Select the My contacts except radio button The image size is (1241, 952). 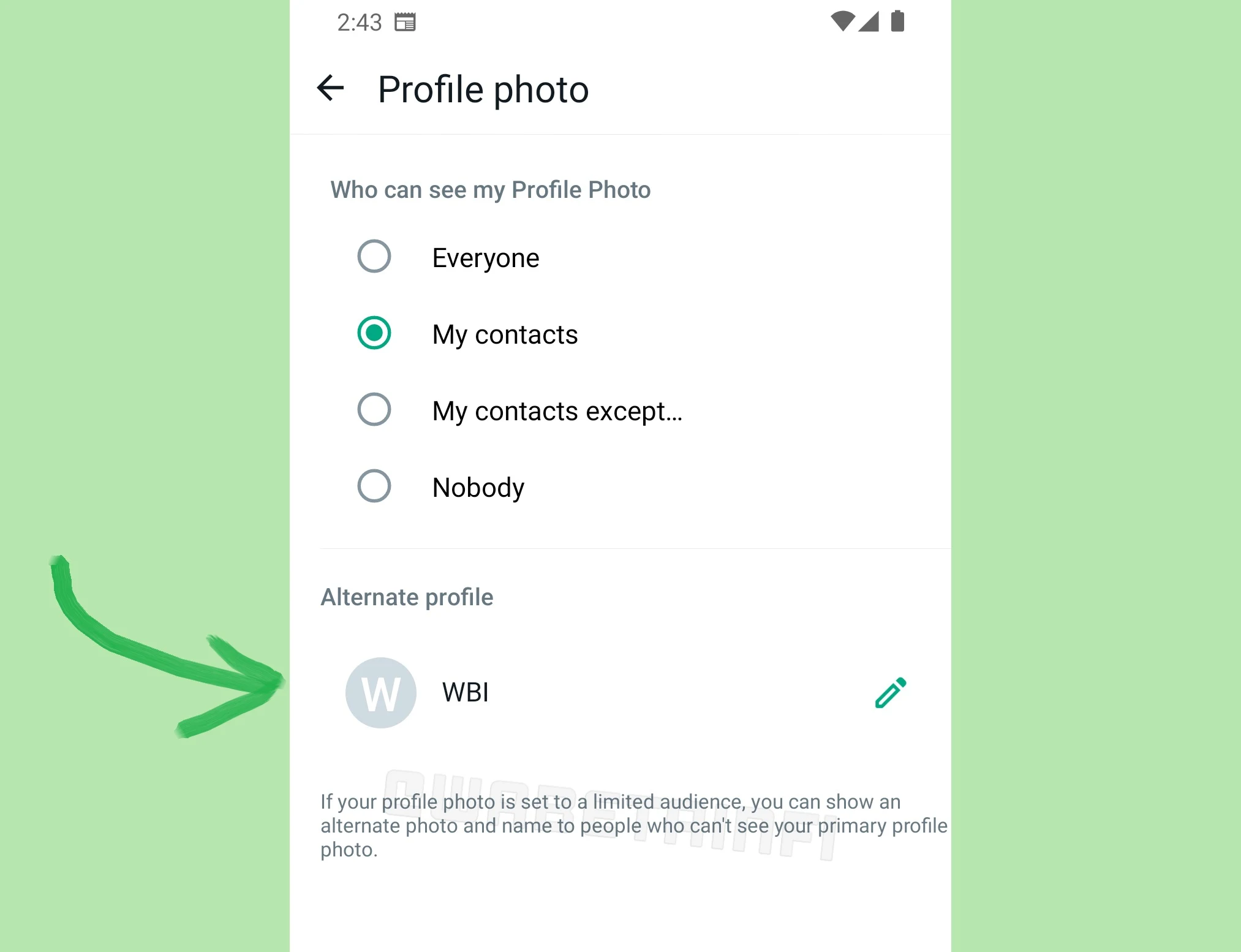374,409
